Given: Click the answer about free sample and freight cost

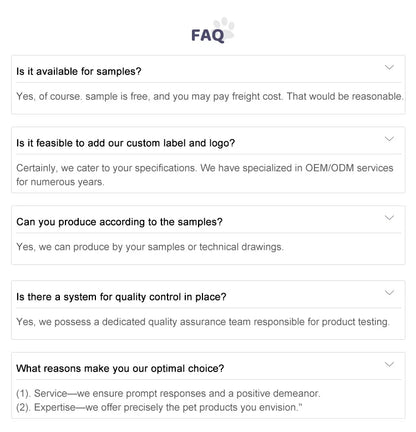Looking at the screenshot, I should click(210, 96).
